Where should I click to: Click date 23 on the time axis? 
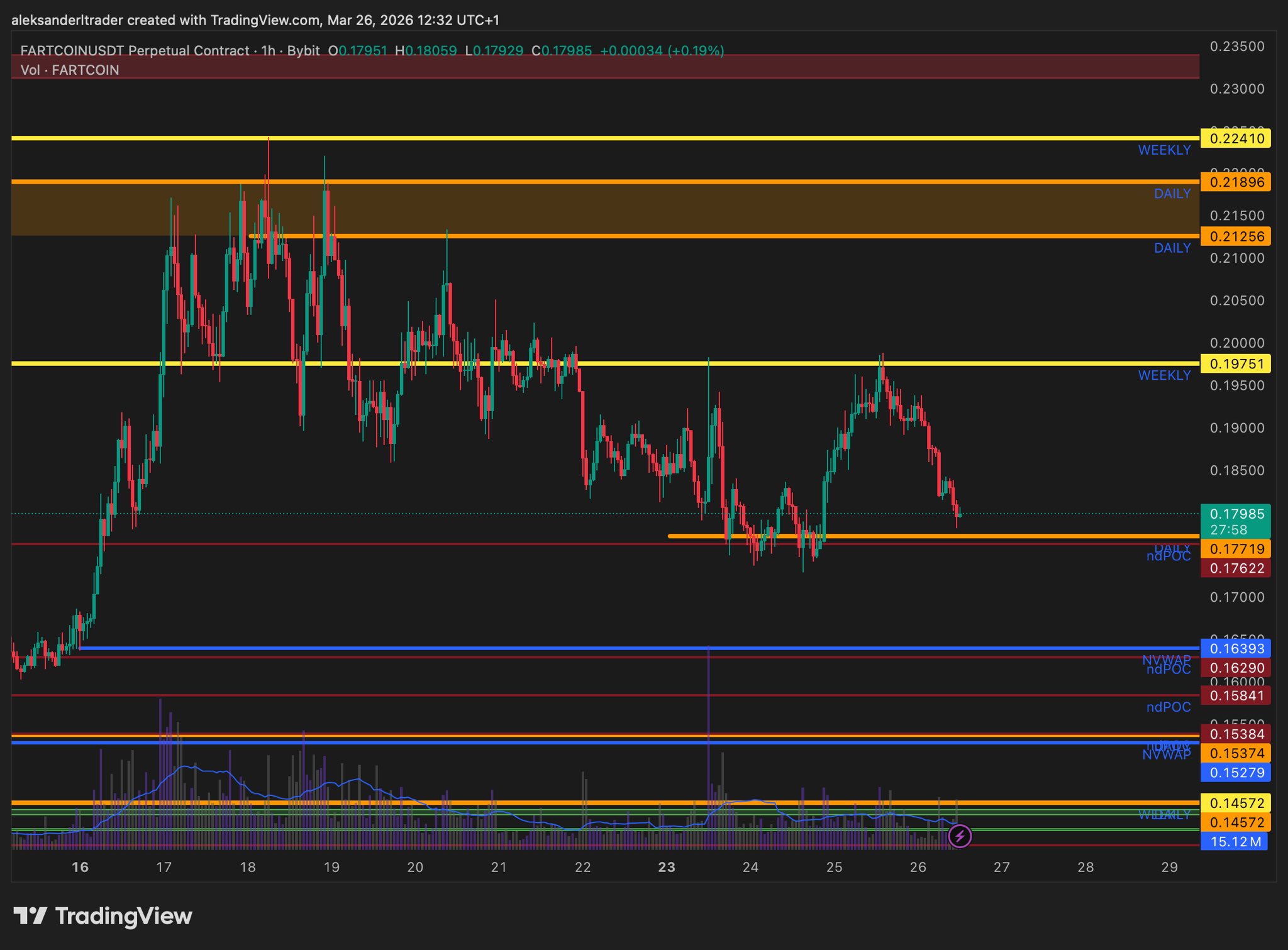tap(666, 868)
